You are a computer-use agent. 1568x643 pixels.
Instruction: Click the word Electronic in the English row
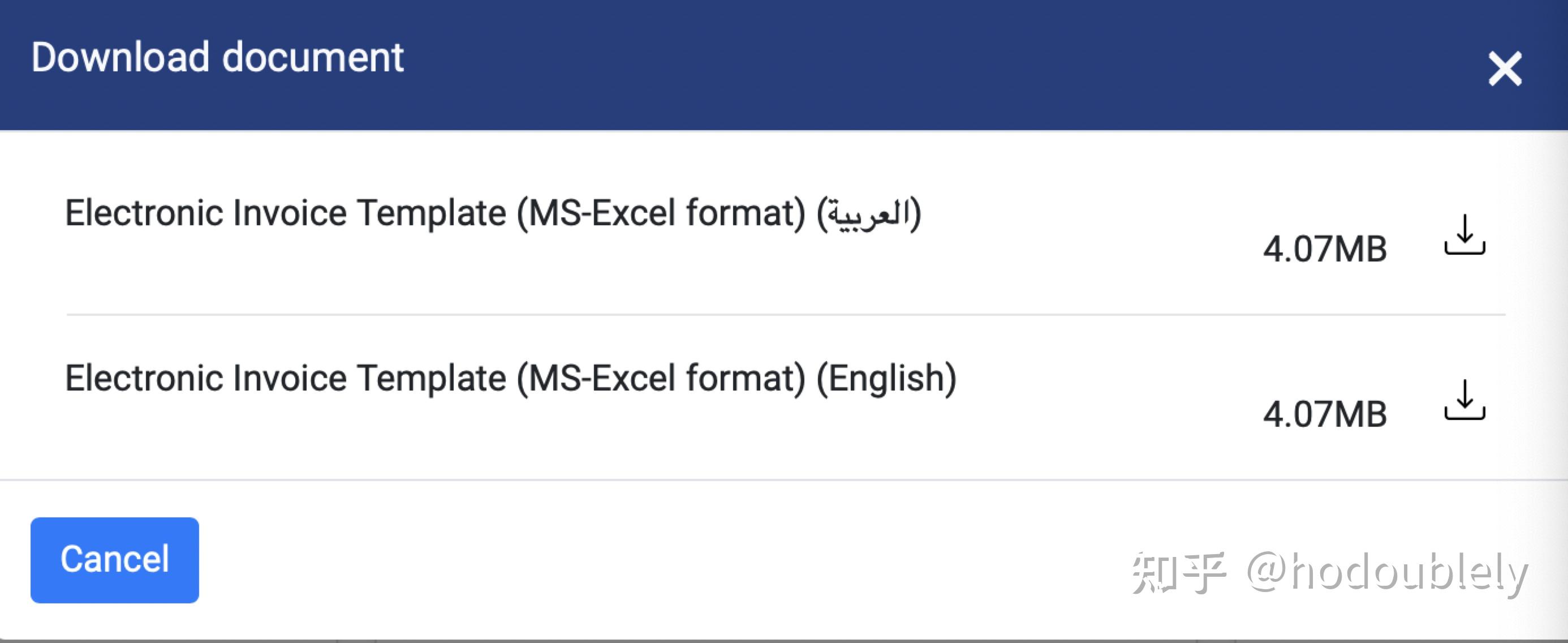coord(144,378)
